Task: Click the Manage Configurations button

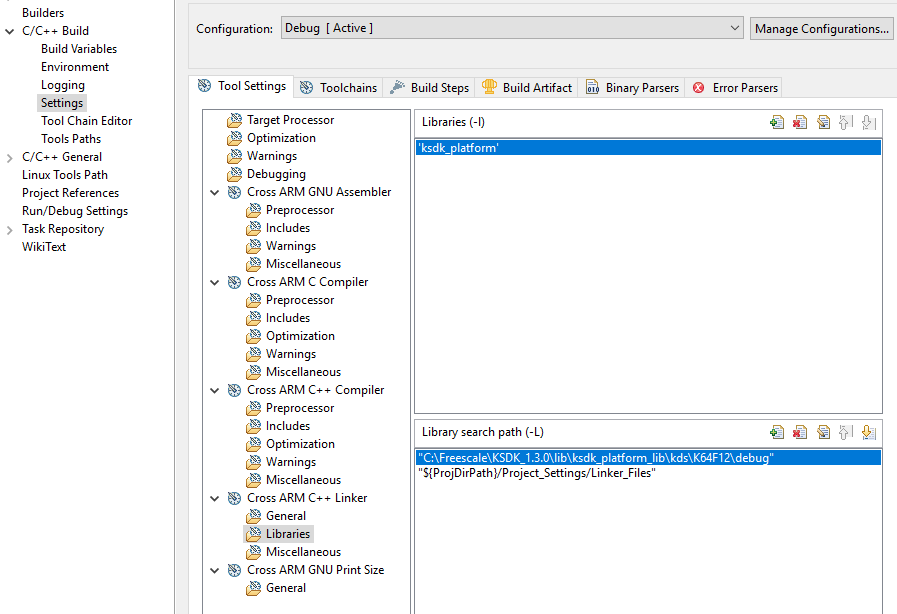Action: 821,28
